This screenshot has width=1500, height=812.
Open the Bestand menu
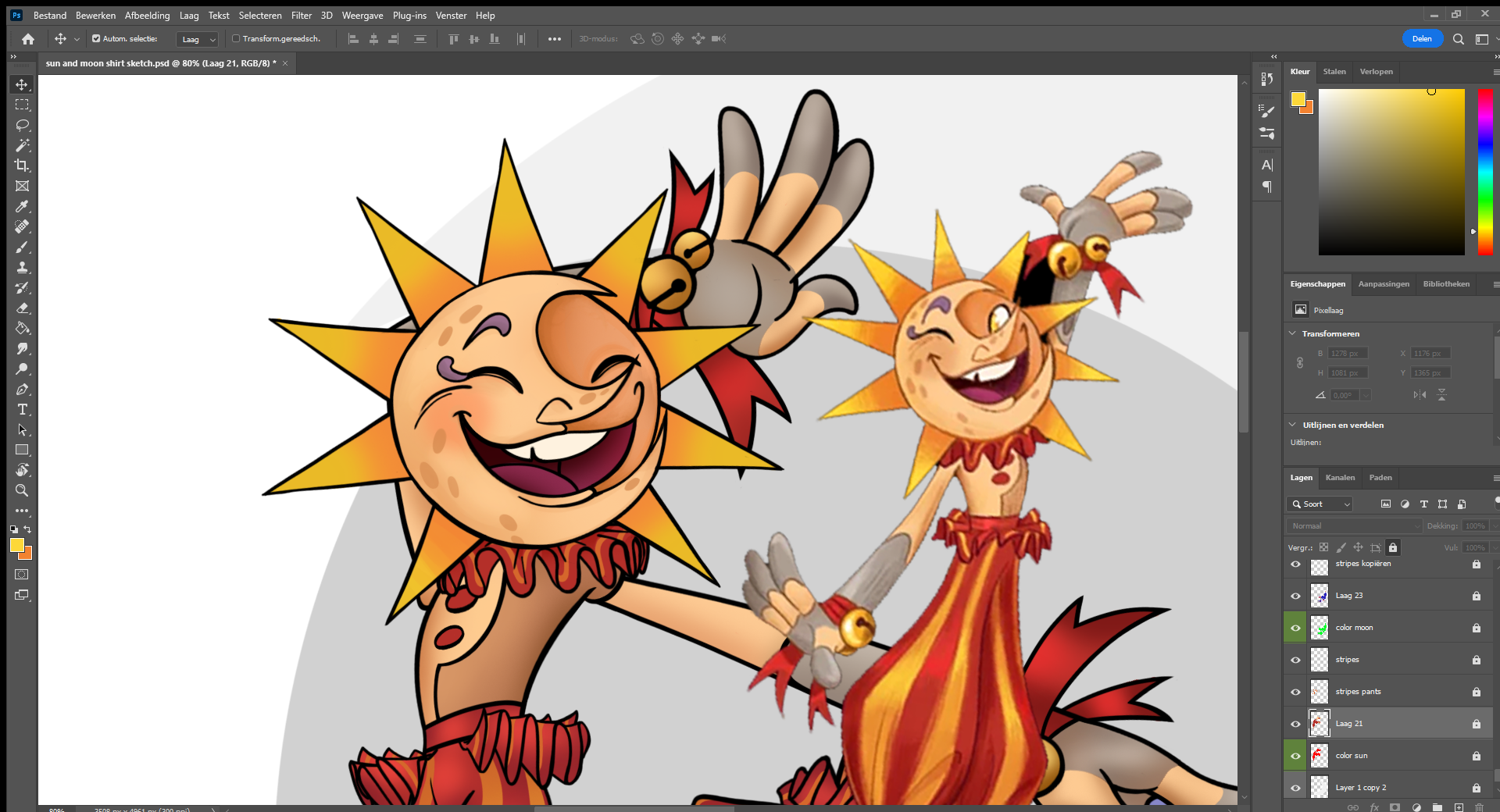50,16
